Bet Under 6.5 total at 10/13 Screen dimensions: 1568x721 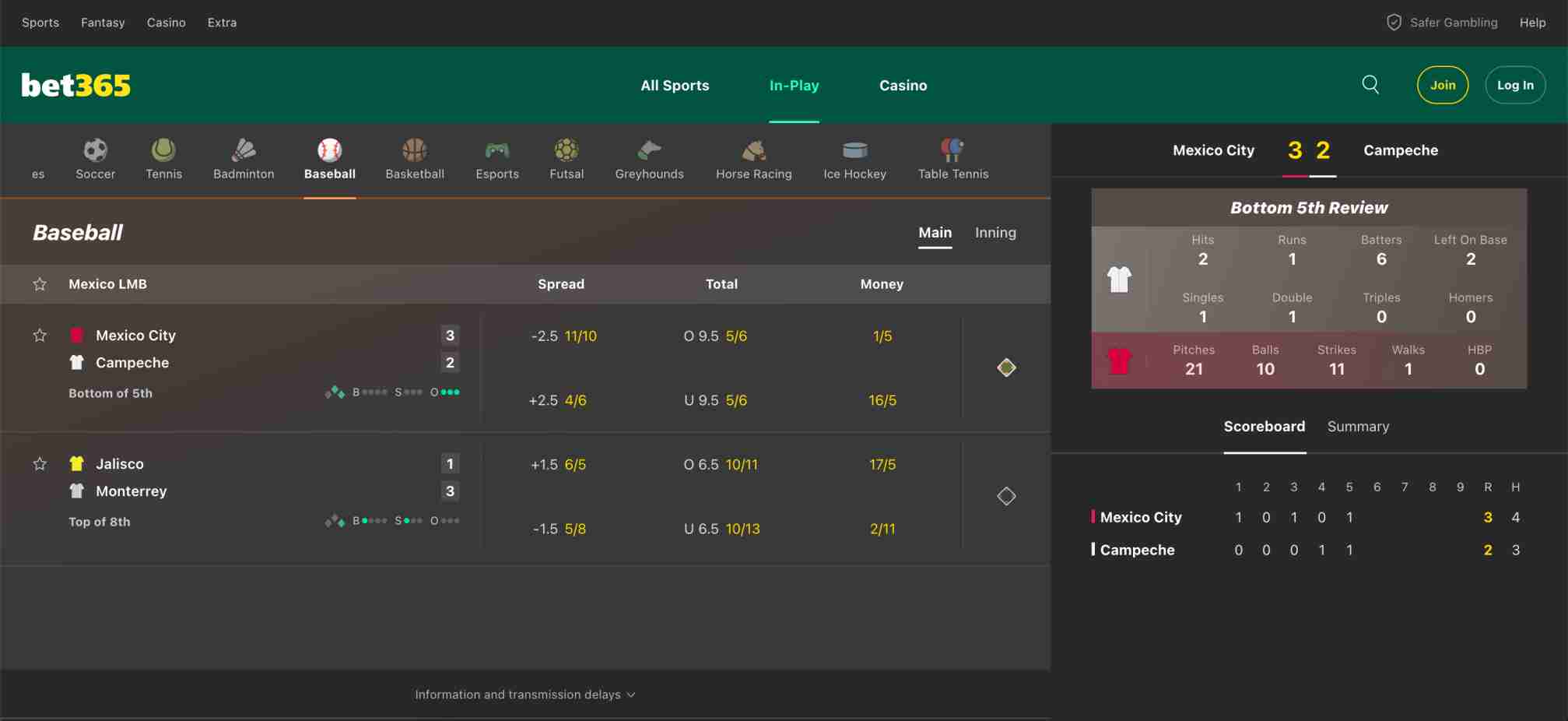point(721,529)
